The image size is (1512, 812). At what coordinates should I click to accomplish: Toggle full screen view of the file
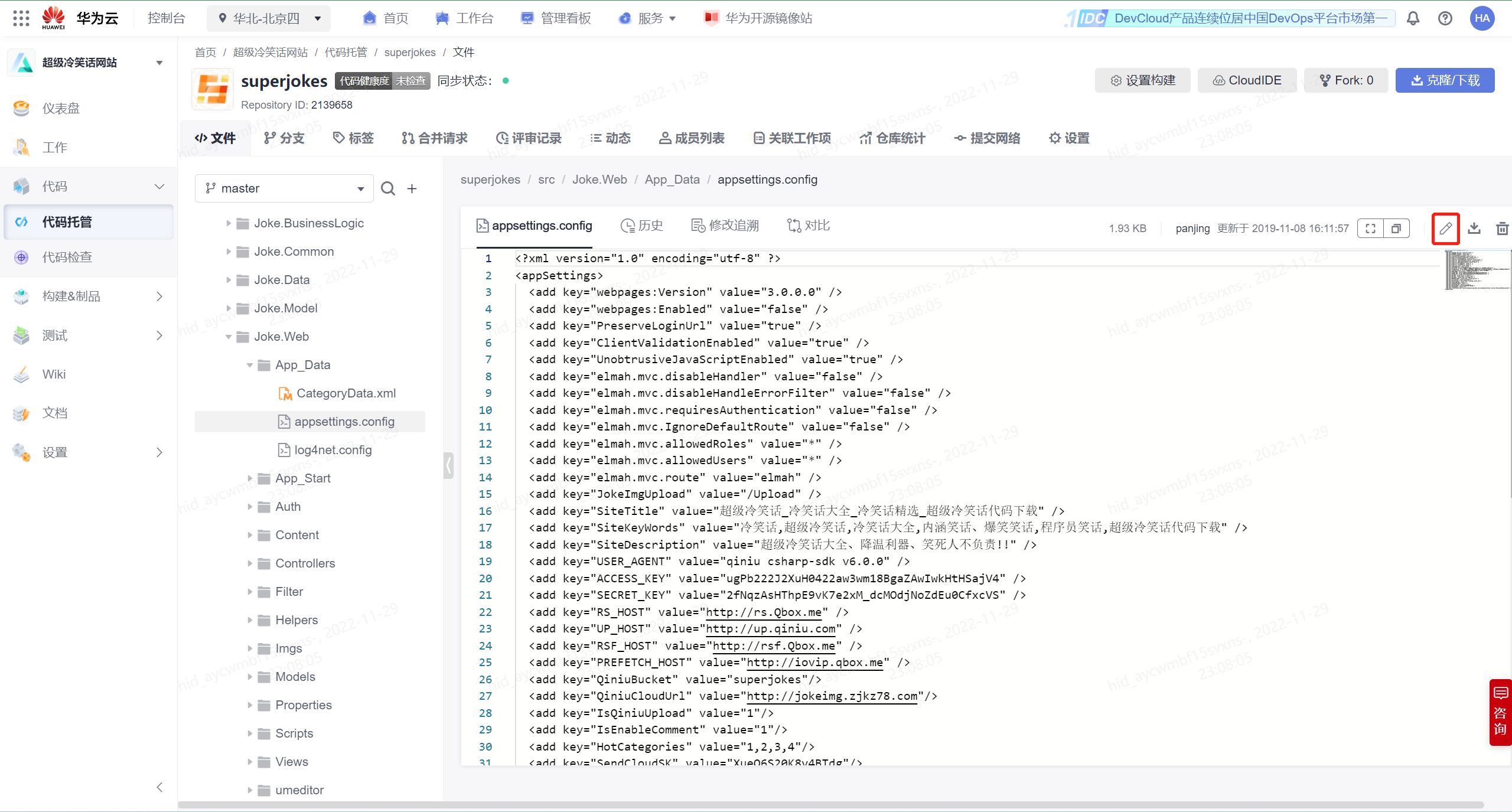pyautogui.click(x=1370, y=229)
